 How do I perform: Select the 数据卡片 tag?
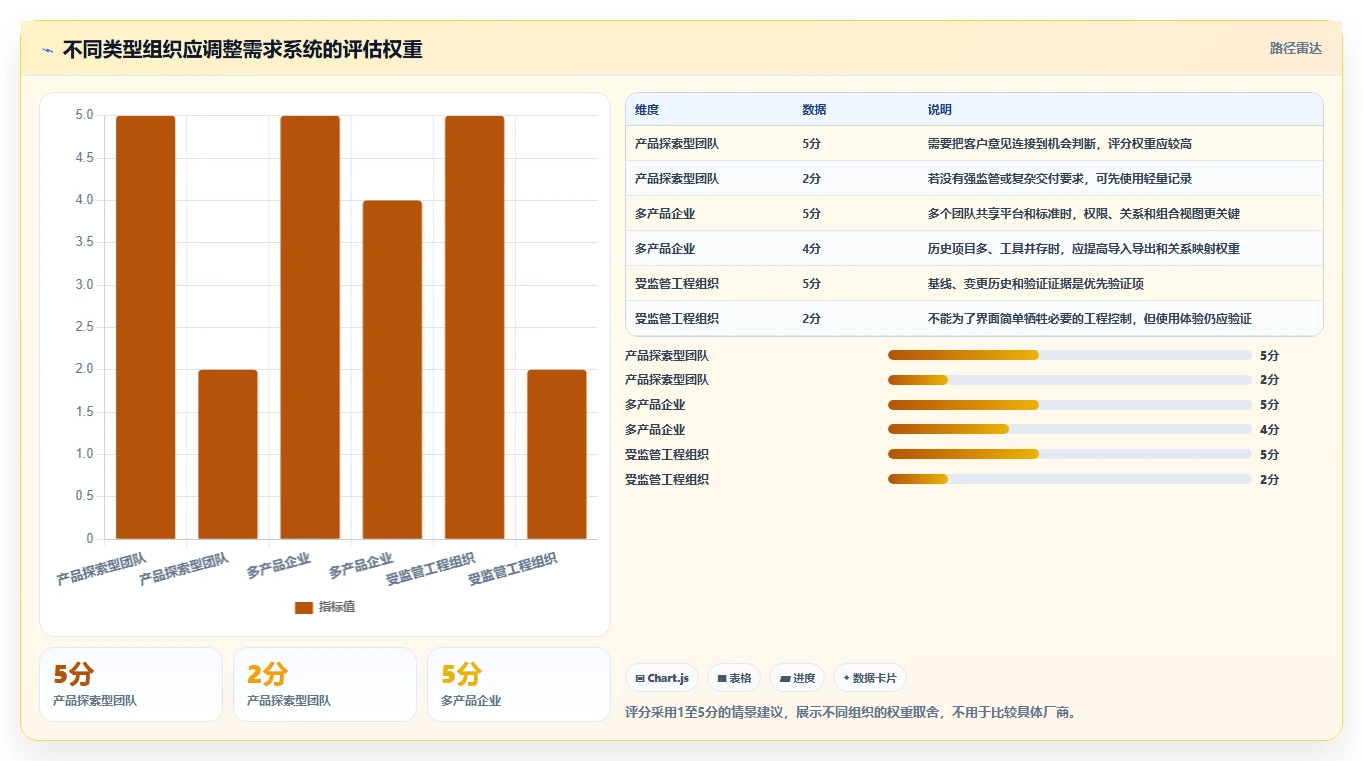click(x=869, y=678)
